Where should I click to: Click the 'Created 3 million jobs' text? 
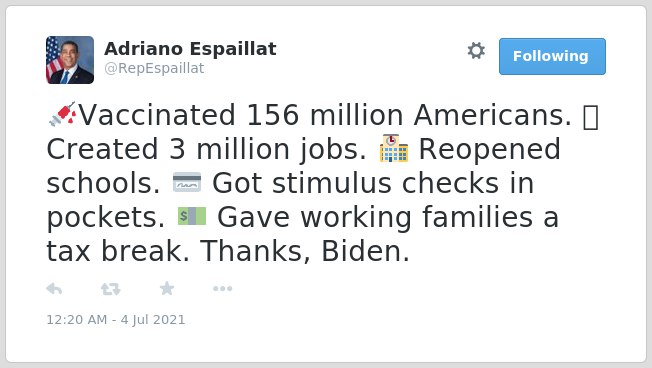(206, 150)
